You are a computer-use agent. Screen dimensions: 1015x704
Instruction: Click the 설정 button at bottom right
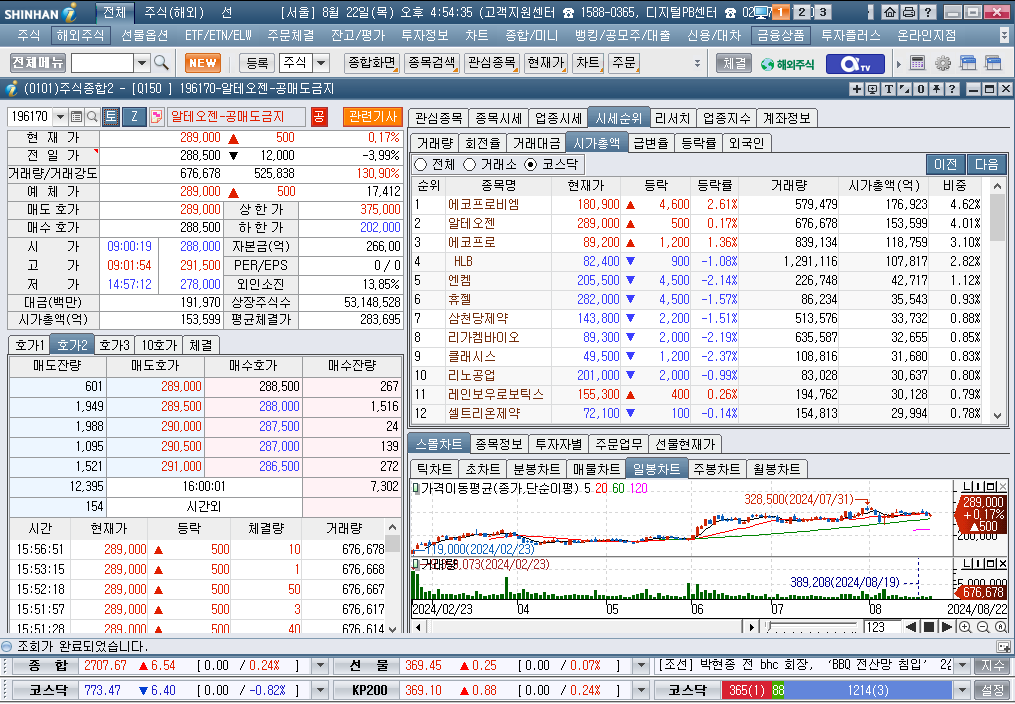pos(993,690)
